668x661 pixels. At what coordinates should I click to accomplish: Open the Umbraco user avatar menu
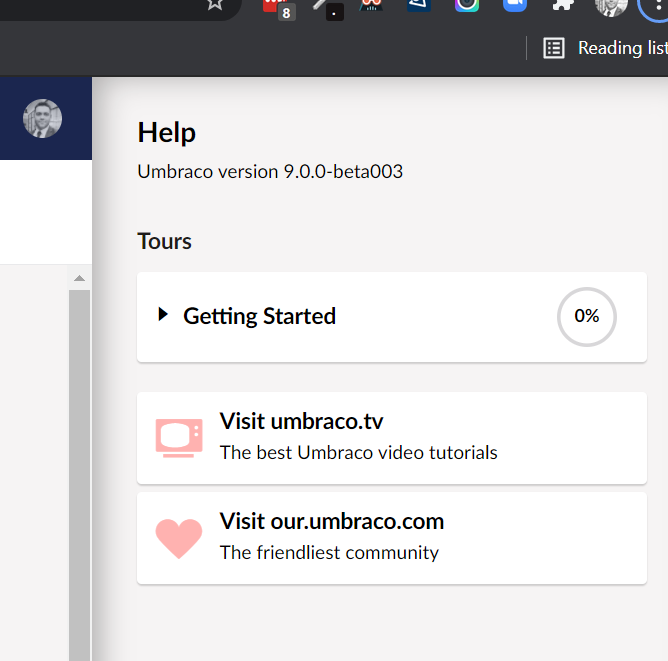pyautogui.click(x=43, y=119)
